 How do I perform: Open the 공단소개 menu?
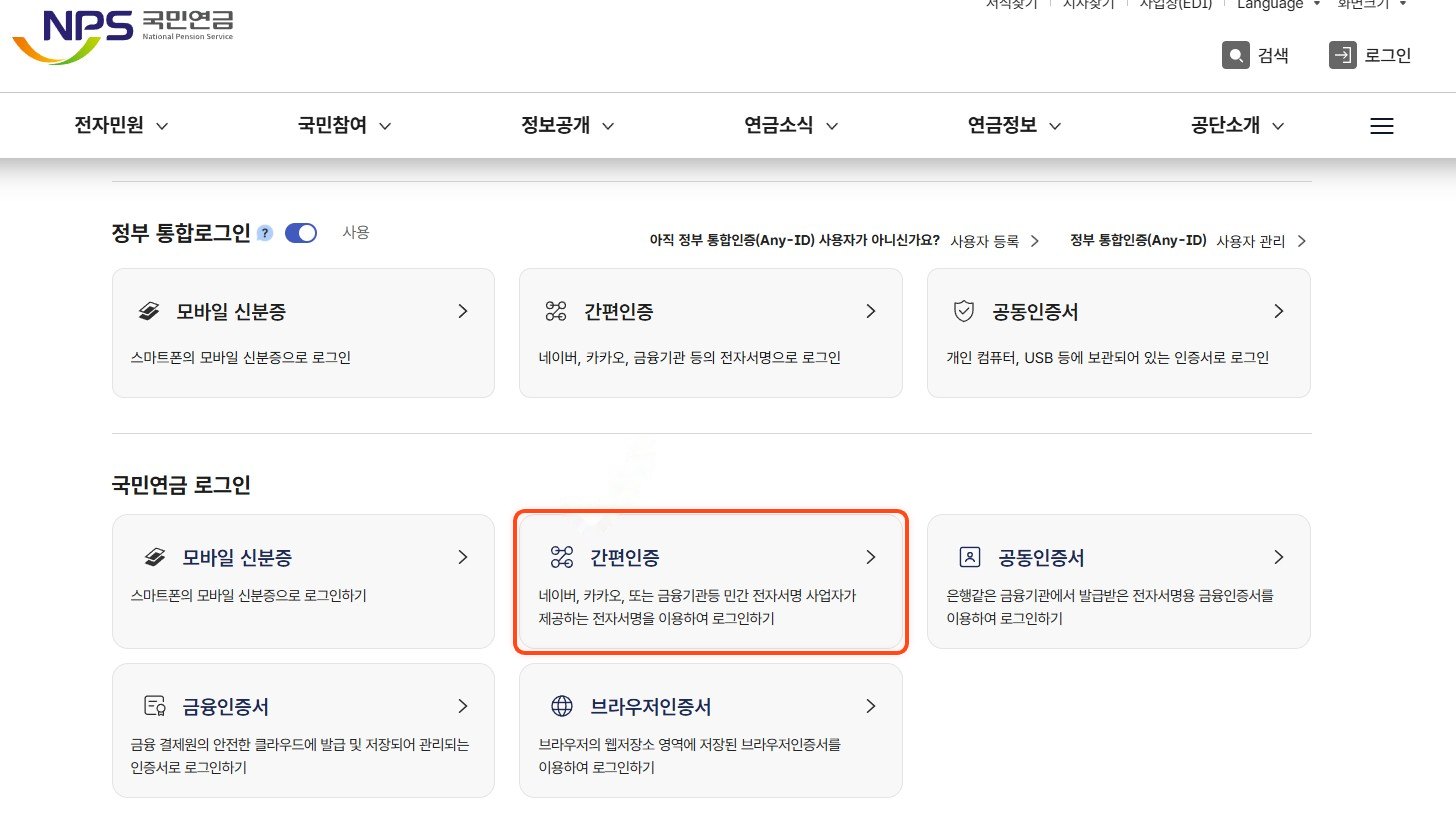pos(1237,126)
